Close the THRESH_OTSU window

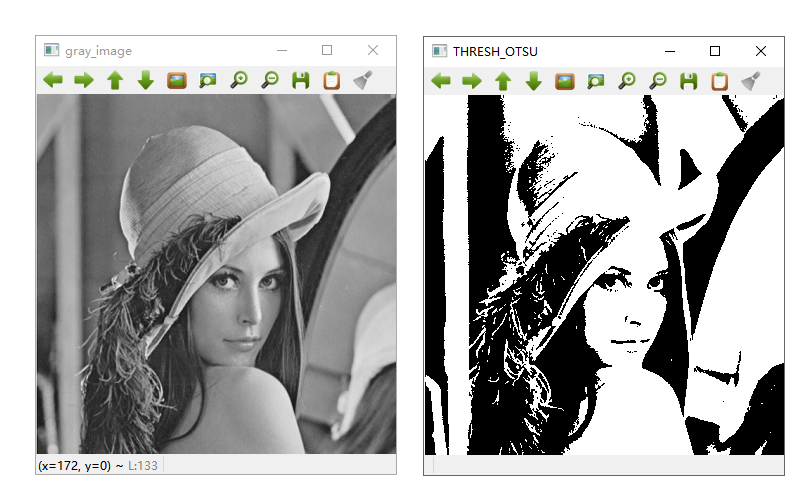click(x=761, y=51)
